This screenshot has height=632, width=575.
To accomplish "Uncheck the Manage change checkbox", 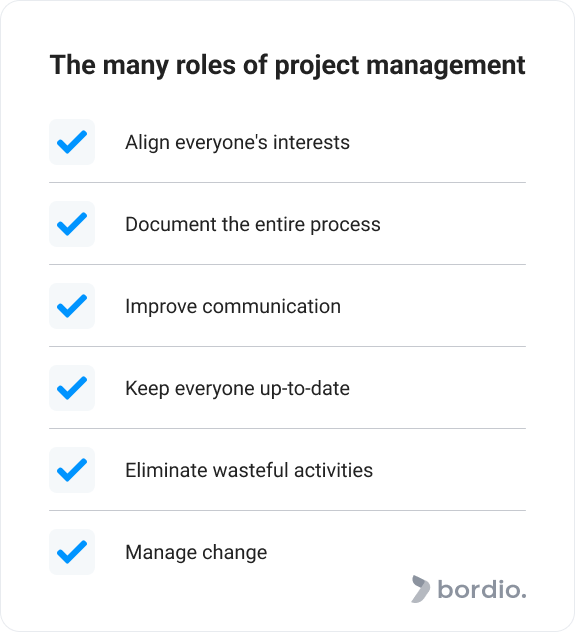I will tap(72, 552).
